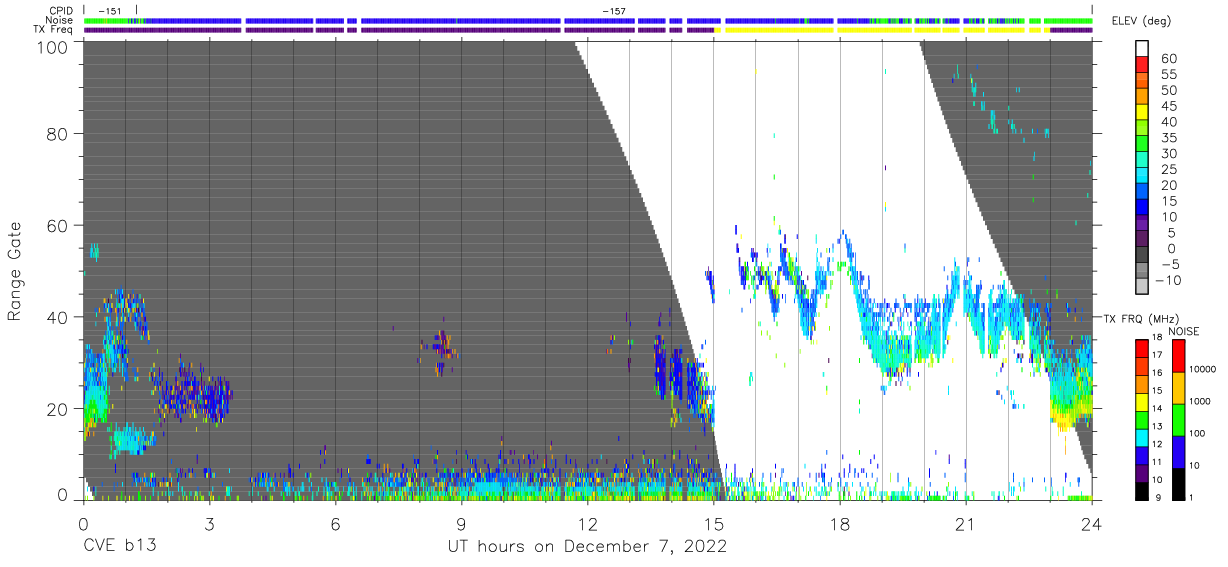Image resolution: width=1228 pixels, height=567 pixels.
Task: Click the 'Noise' row label at top left
Action: point(58,20)
